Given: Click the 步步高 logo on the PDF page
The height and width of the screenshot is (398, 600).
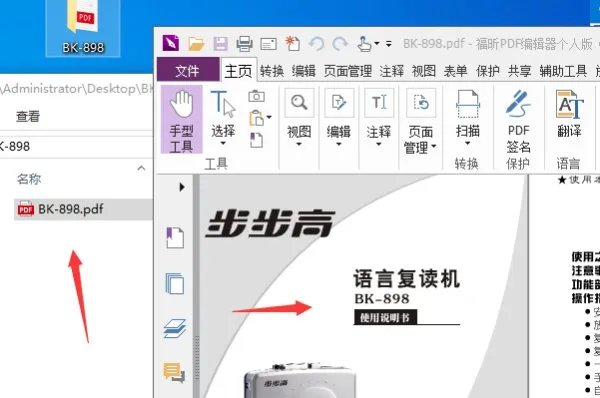Looking at the screenshot, I should 271,224.
